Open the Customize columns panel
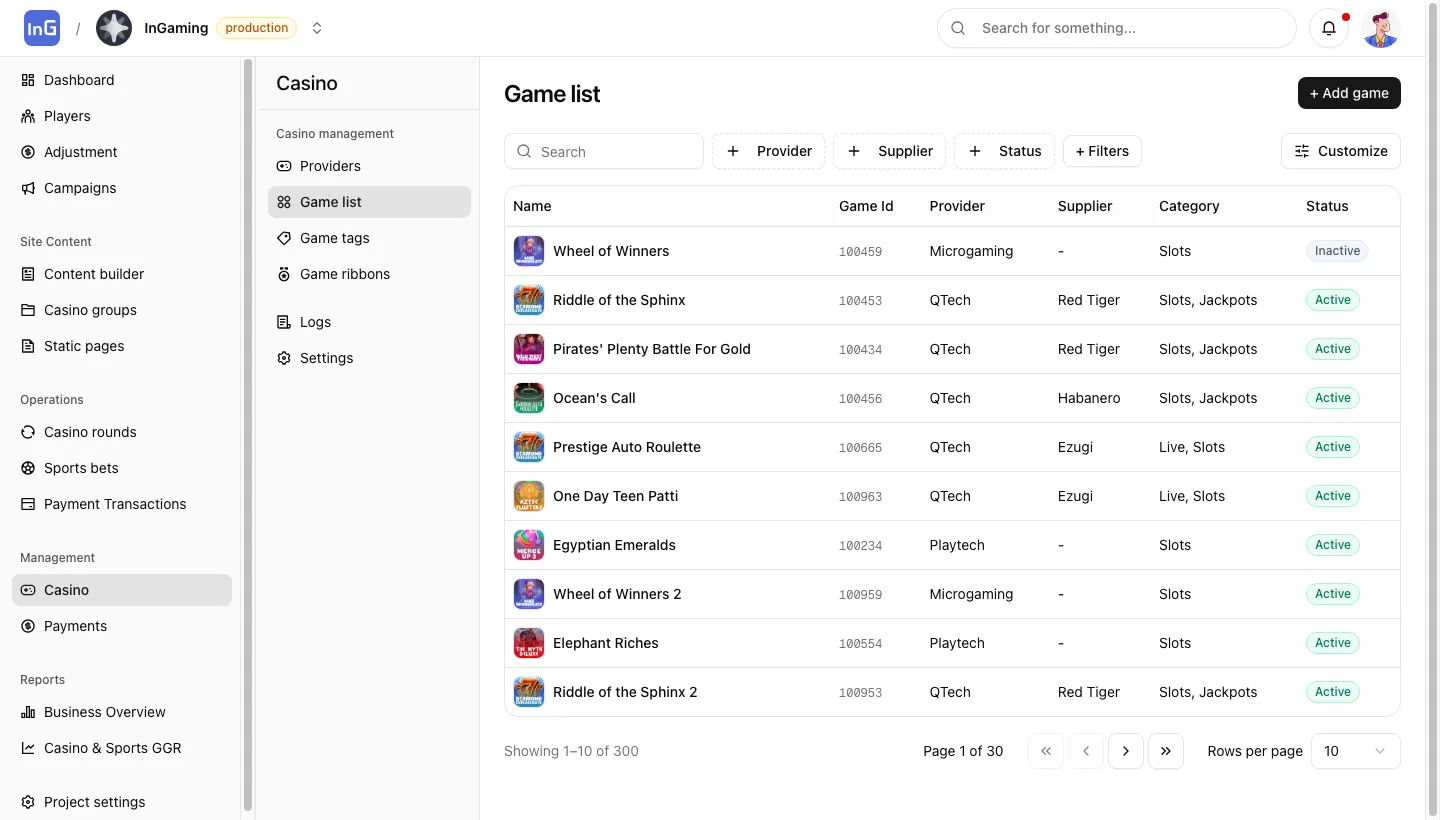This screenshot has height=820, width=1440. click(x=1340, y=151)
